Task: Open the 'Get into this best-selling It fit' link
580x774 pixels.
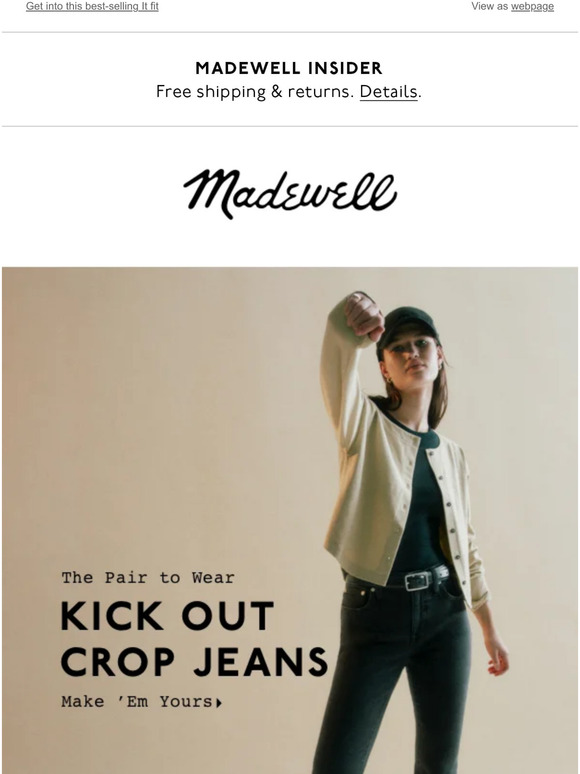Action: [x=92, y=6]
